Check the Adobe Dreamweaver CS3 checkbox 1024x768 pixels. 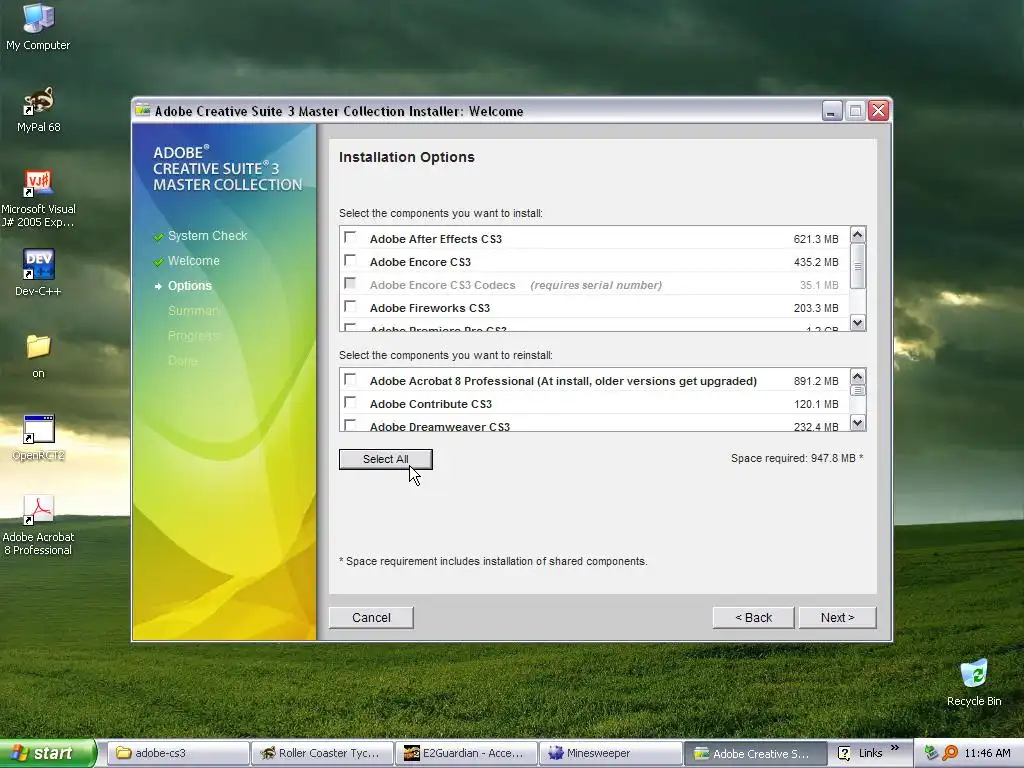[x=351, y=425]
